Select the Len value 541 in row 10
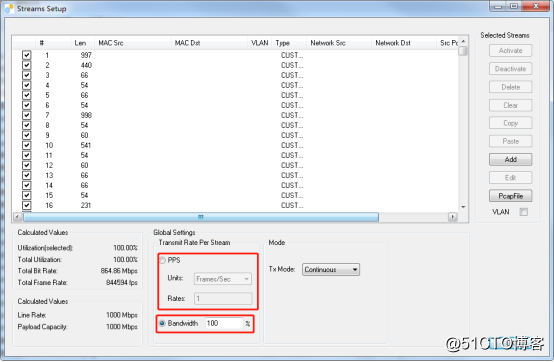The height and width of the screenshot is (362, 554). (x=86, y=145)
